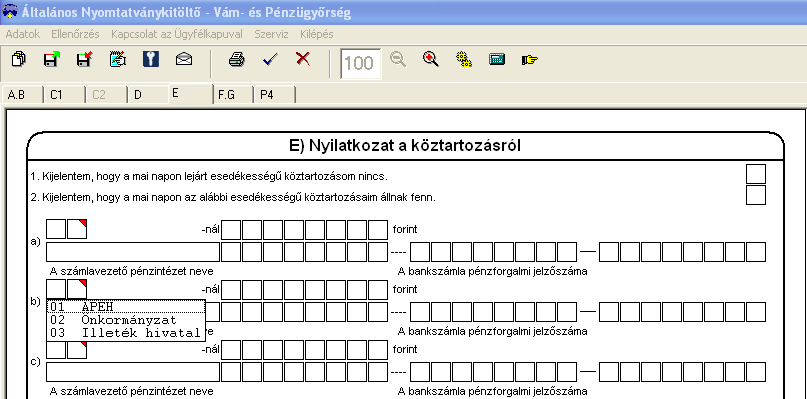Click the calculator icon
Image resolution: width=807 pixels, height=399 pixels.
click(497, 59)
